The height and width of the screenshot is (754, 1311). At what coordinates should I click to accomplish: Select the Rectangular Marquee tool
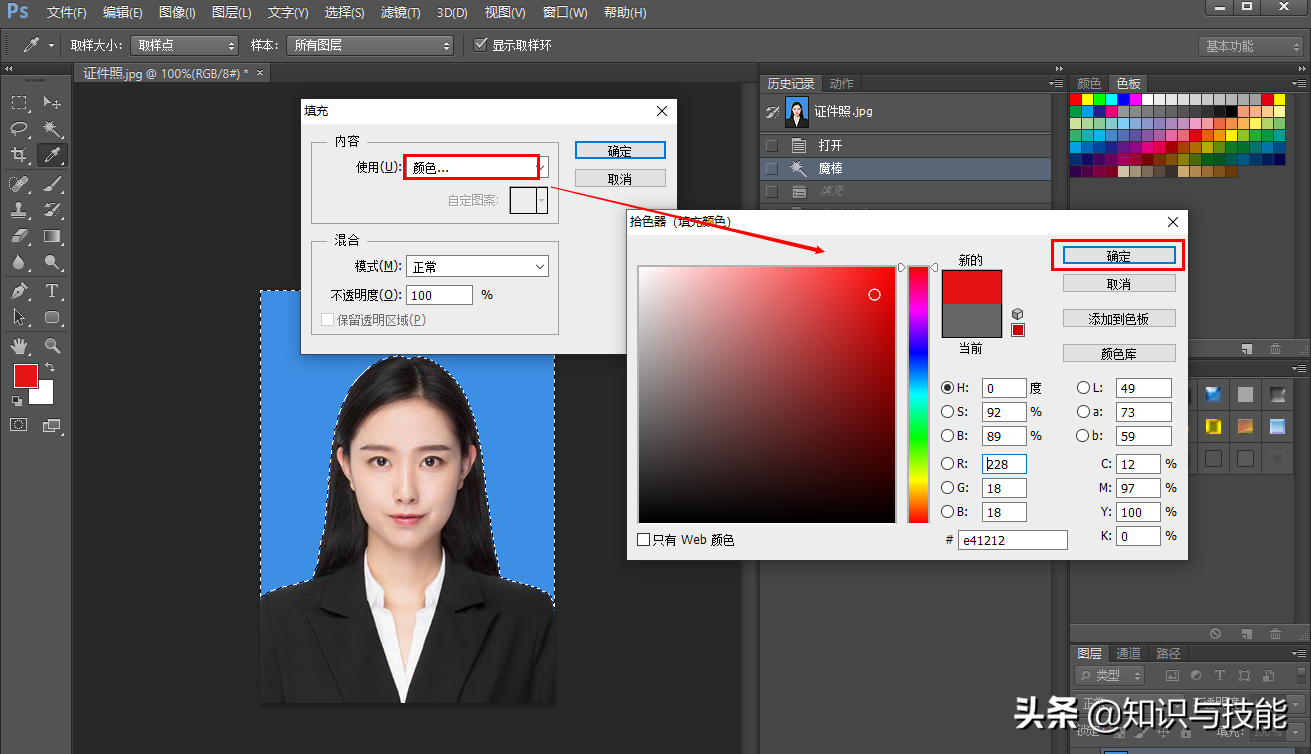point(19,102)
